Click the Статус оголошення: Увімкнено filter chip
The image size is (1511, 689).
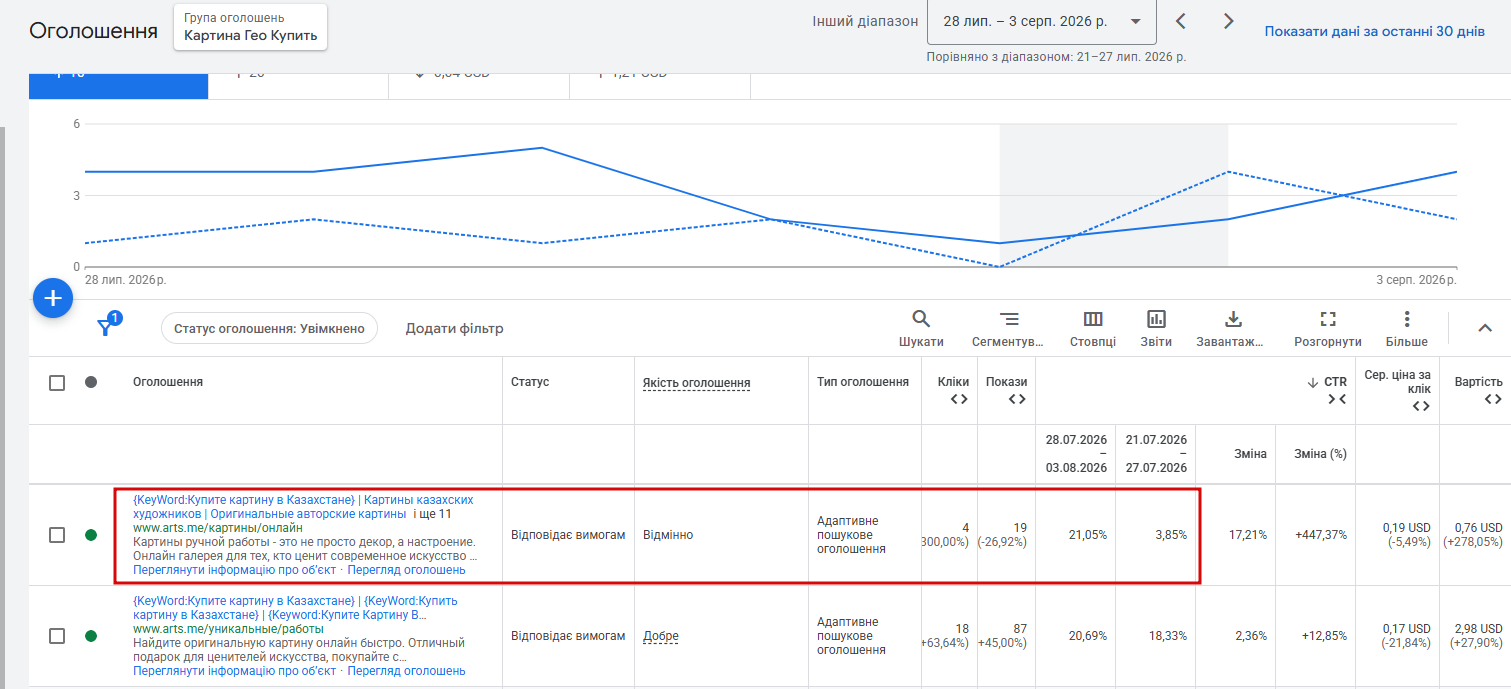pos(269,328)
